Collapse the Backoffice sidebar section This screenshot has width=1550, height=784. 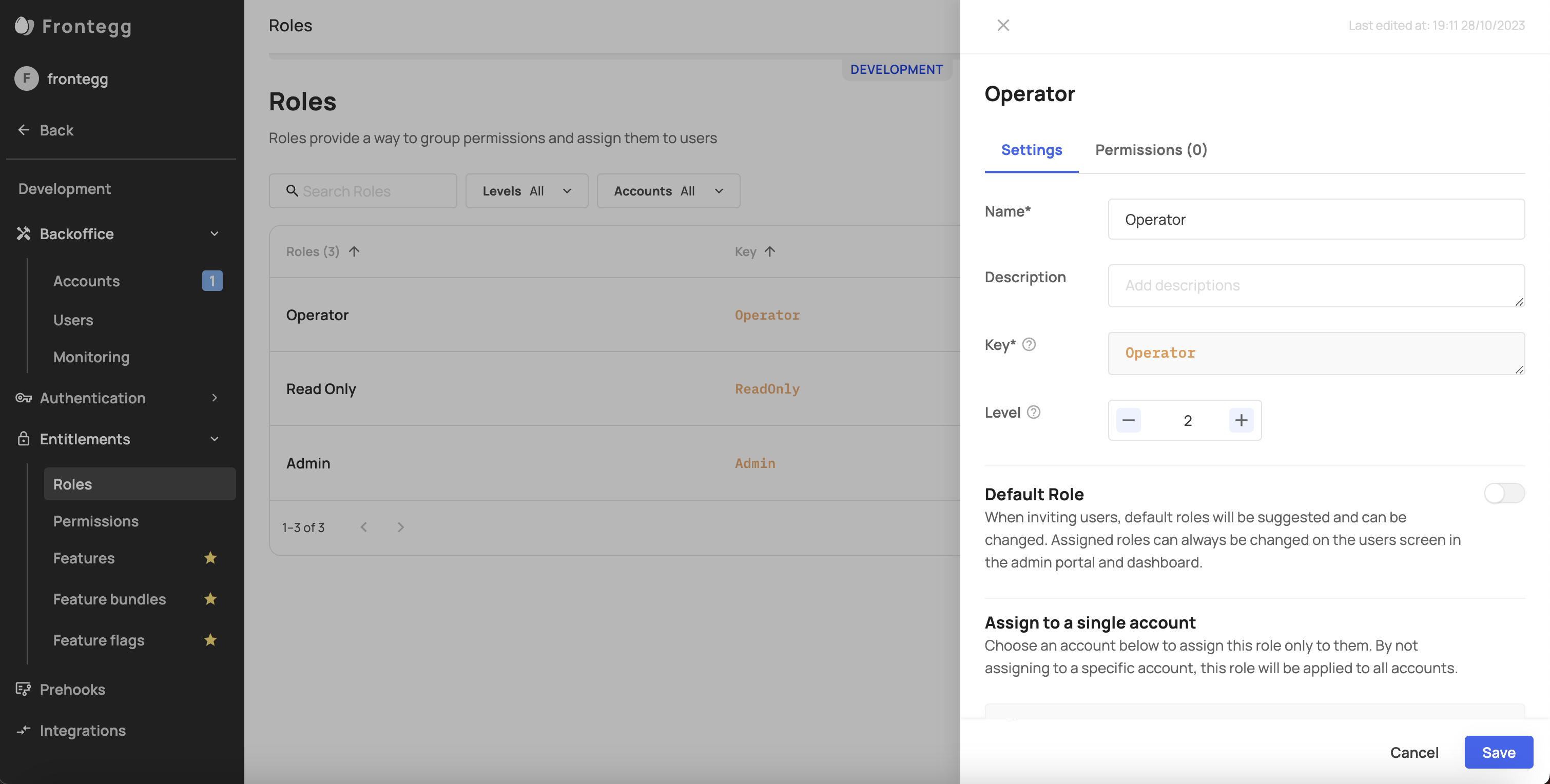[x=214, y=233]
